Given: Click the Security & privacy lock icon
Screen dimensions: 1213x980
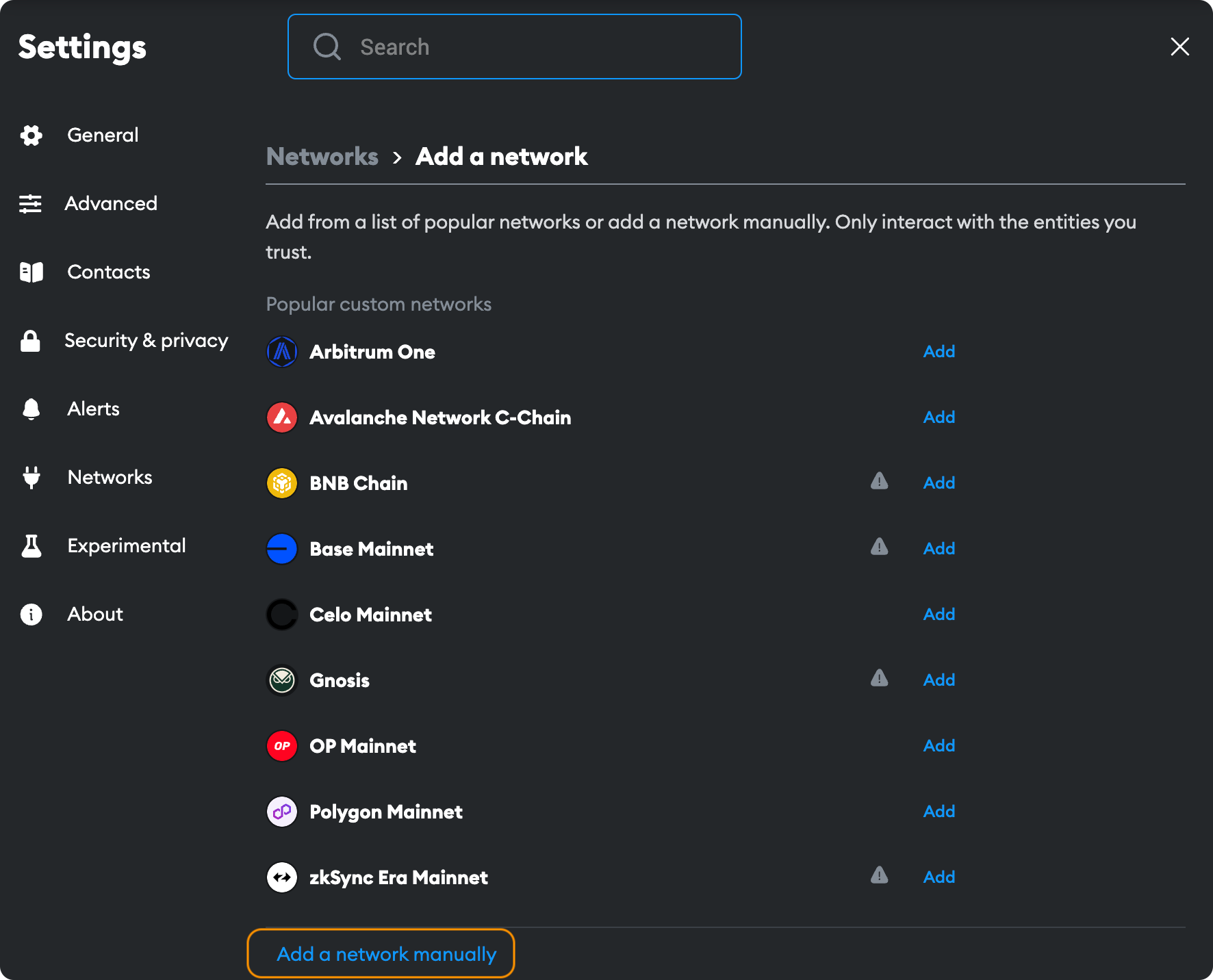Looking at the screenshot, I should pyautogui.click(x=30, y=341).
